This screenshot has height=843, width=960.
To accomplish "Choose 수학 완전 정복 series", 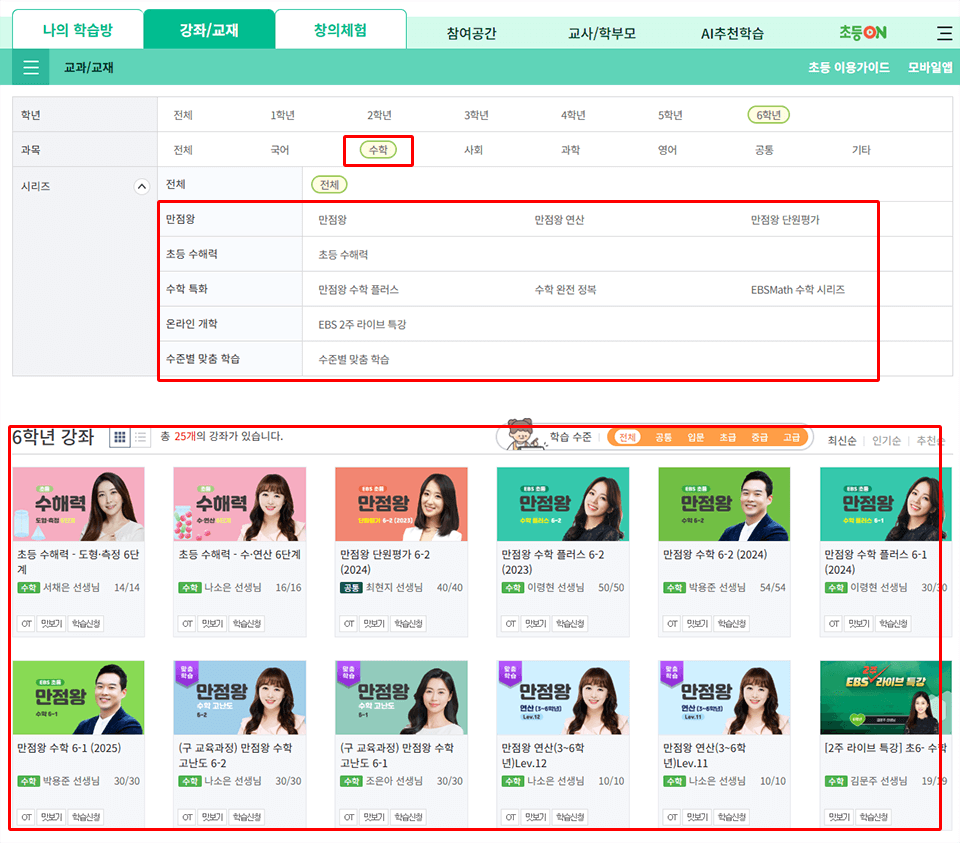I will [565, 290].
